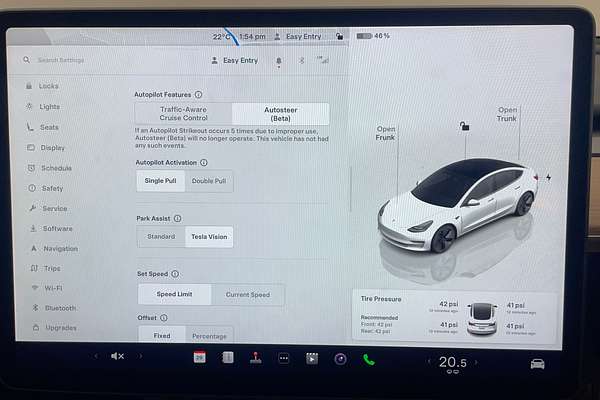This screenshot has height=400, width=600.
Task: Select Single Pull activation
Action: click(x=161, y=181)
